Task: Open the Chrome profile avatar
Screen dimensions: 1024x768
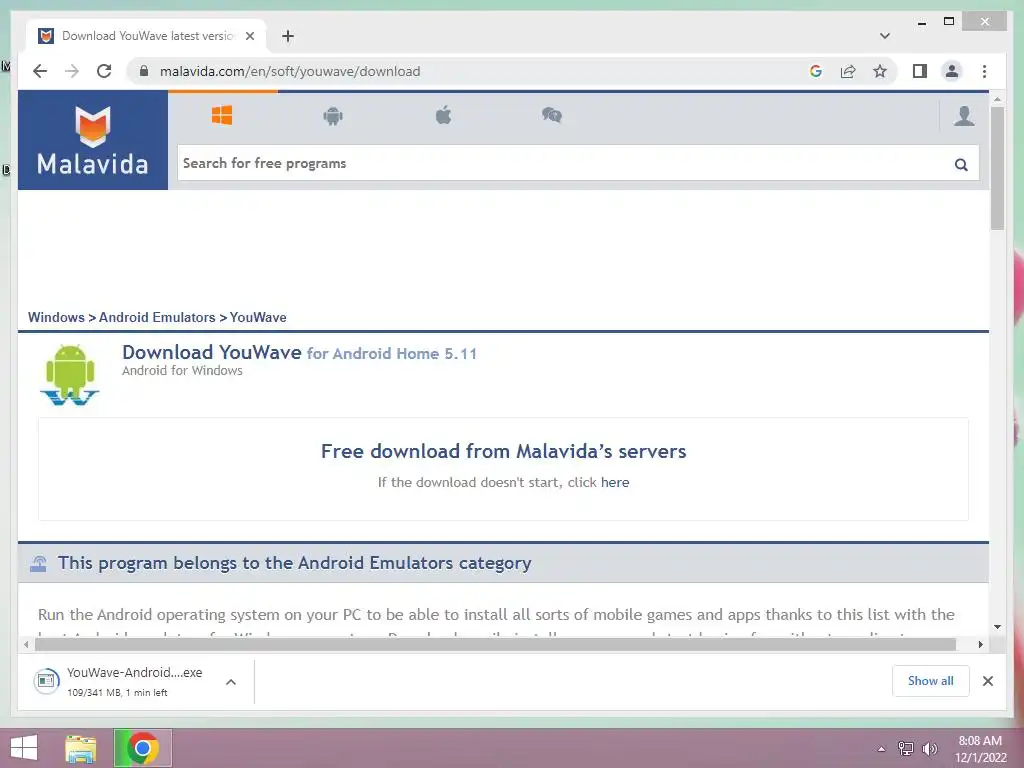Action: coord(952,71)
